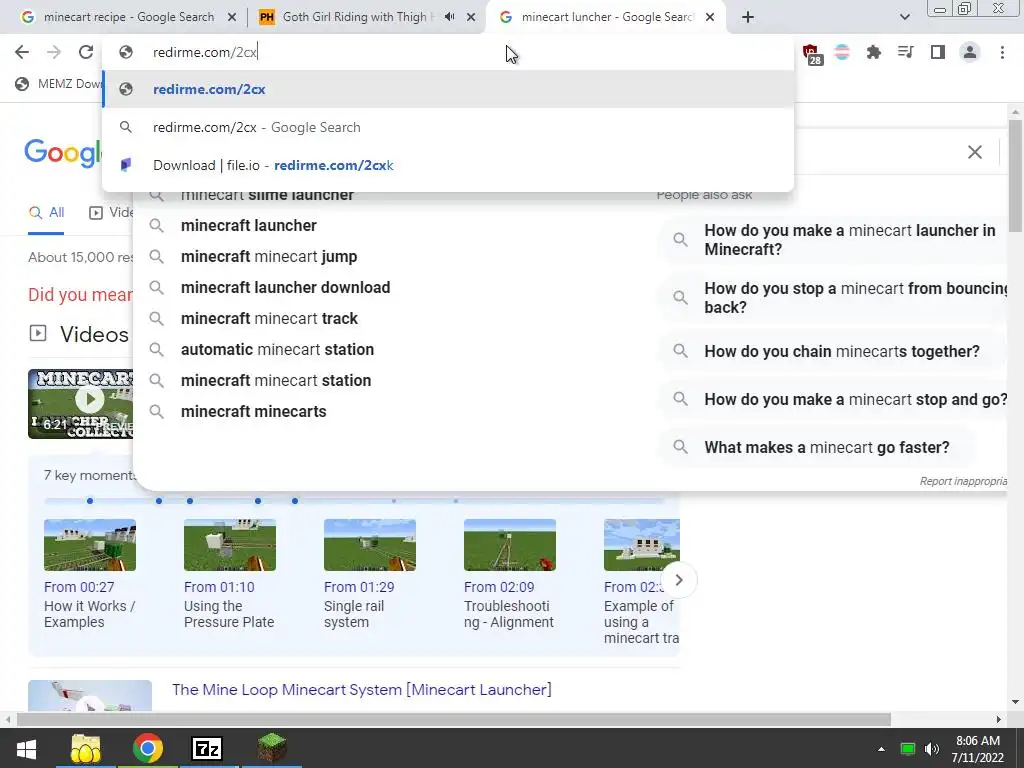
Task: Select the minecart luncher tab
Action: (607, 18)
